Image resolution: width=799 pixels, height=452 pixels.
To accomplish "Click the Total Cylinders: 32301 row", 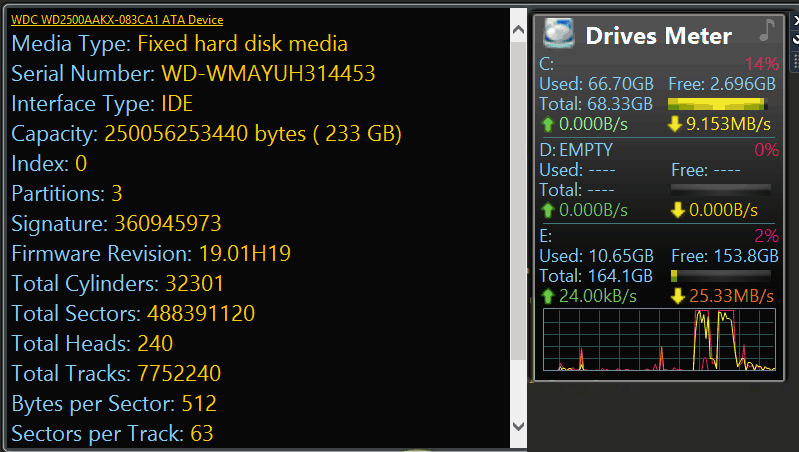I will 117,284.
